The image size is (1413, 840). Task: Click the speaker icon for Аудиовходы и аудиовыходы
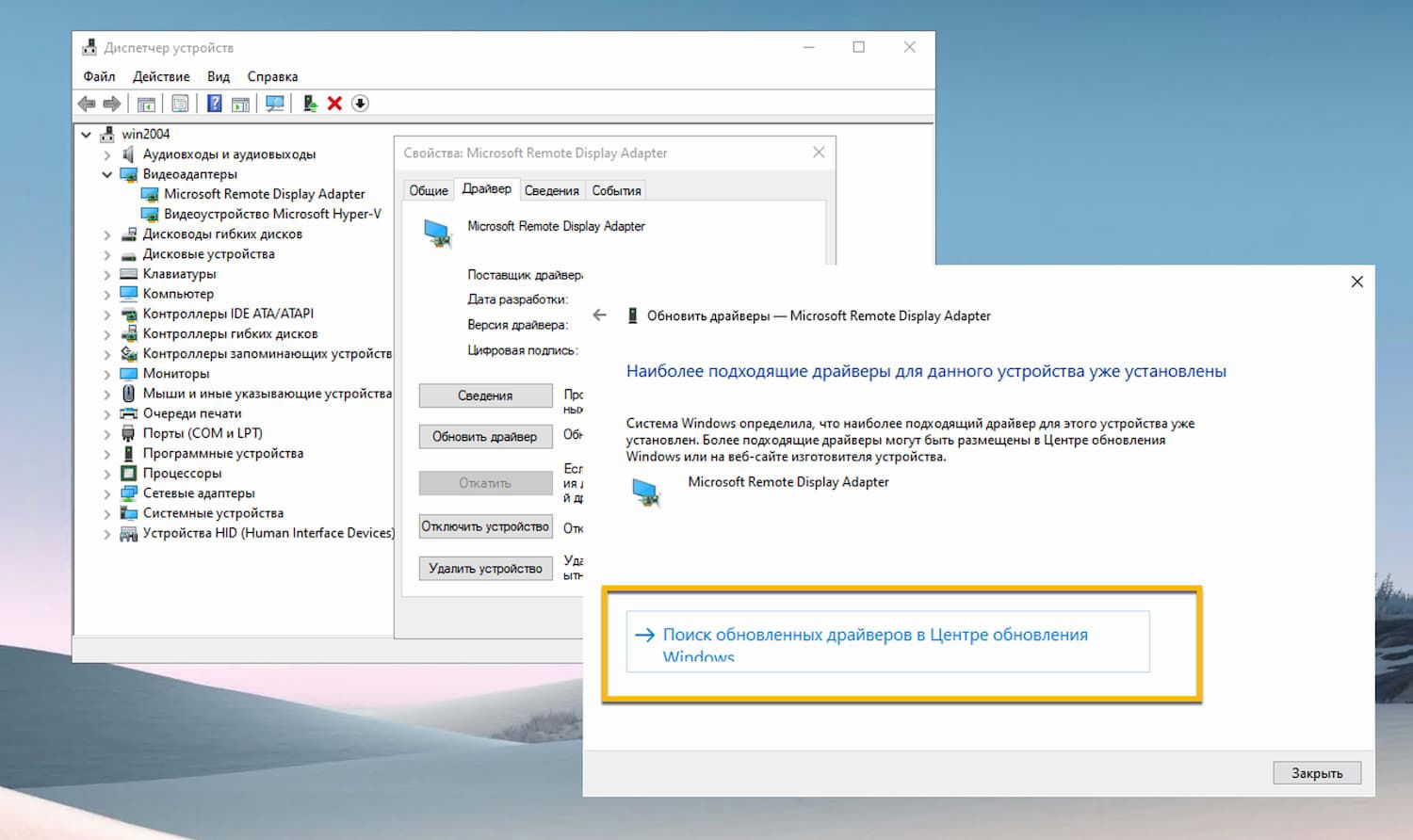[129, 153]
